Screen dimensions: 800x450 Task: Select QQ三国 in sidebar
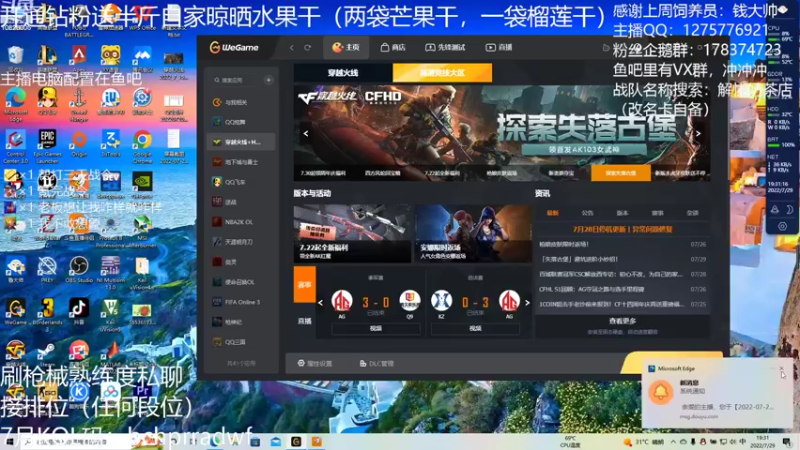241,342
